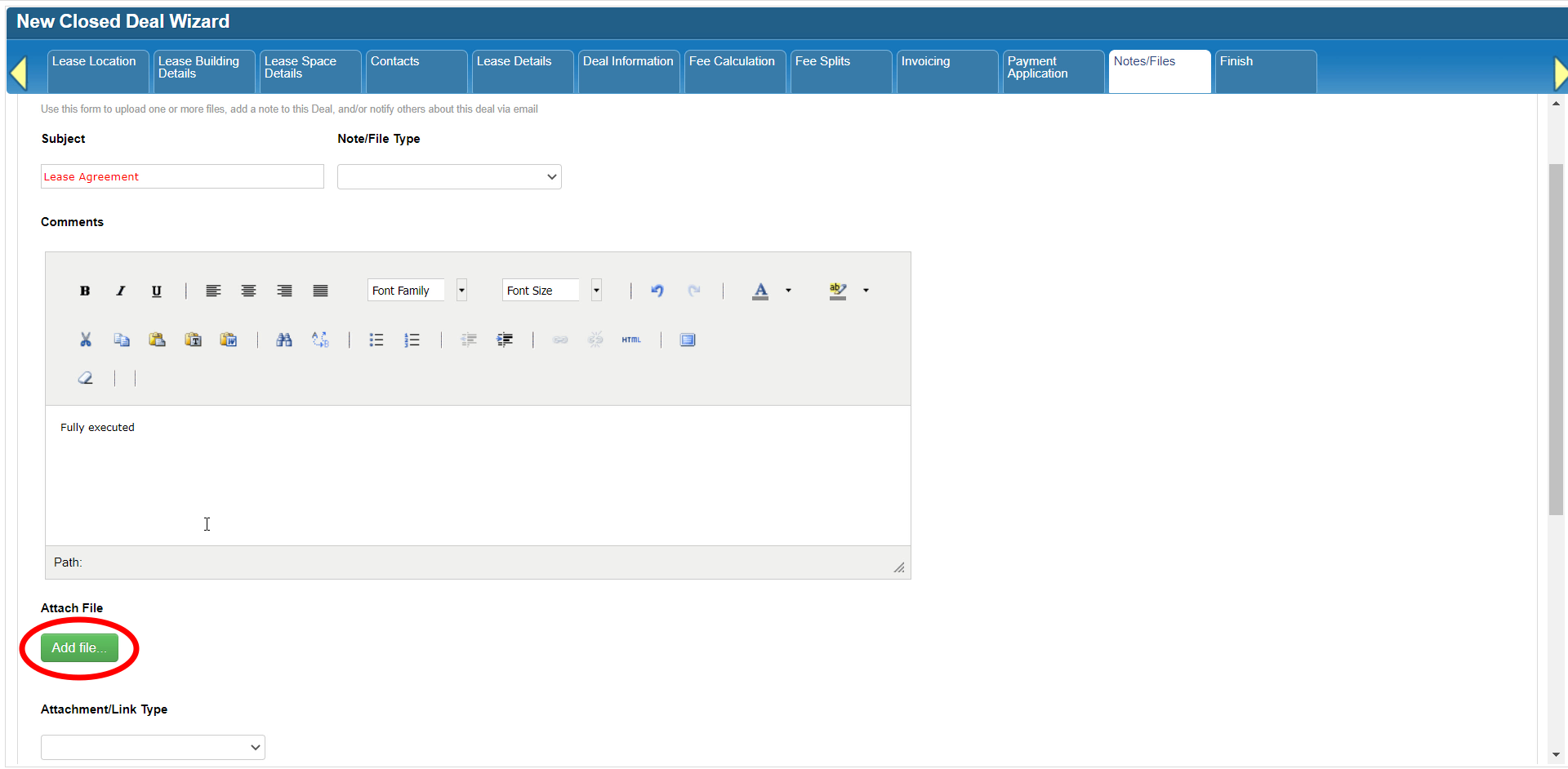Open the HTML source editor

(x=631, y=340)
